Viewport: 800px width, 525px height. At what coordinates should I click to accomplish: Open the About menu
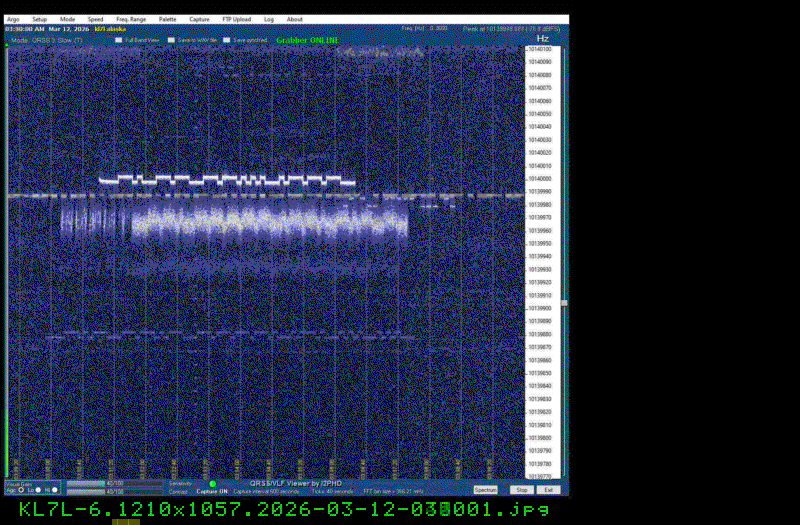(295, 19)
